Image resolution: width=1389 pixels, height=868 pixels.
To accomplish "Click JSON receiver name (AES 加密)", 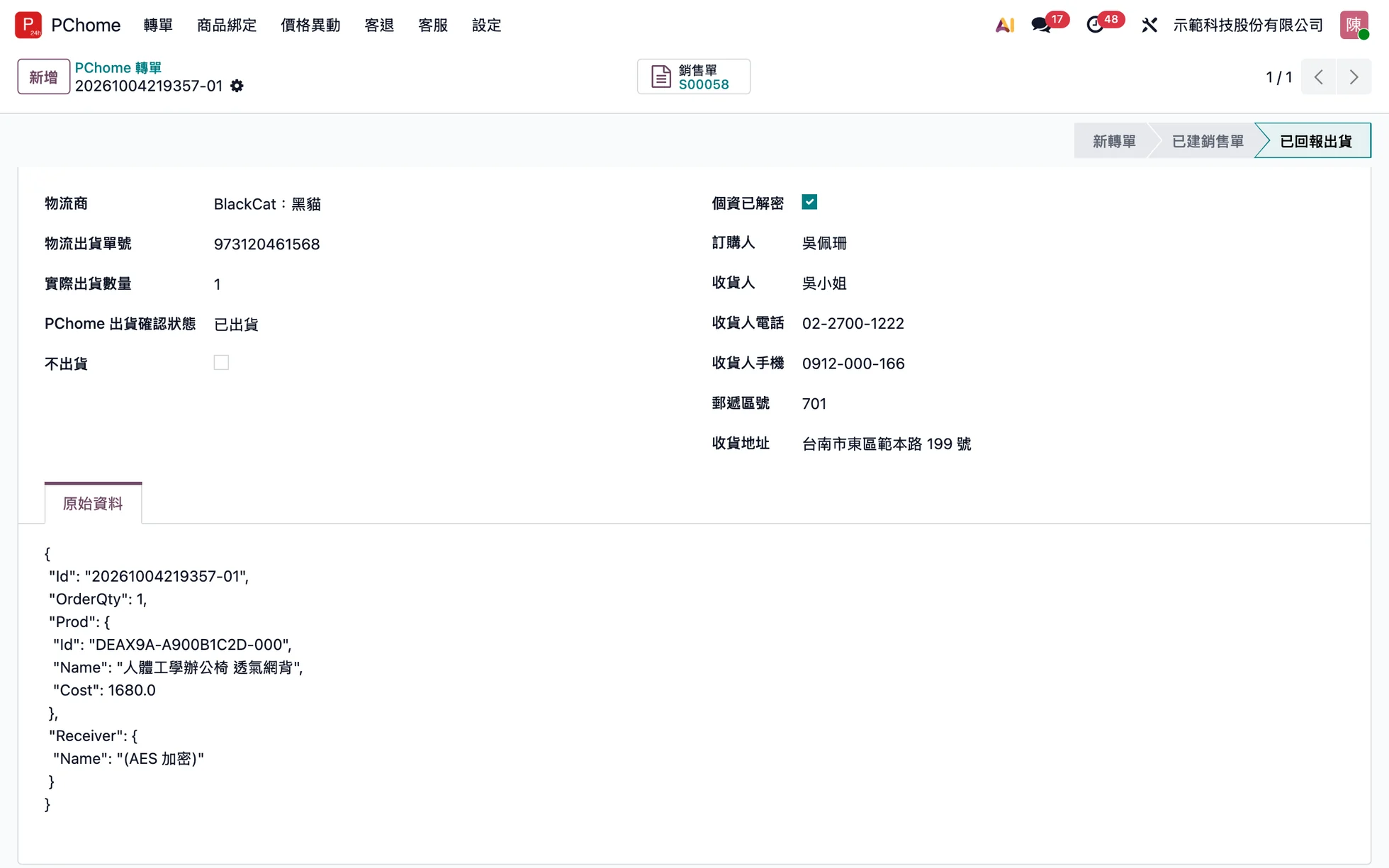I will (x=160, y=758).
